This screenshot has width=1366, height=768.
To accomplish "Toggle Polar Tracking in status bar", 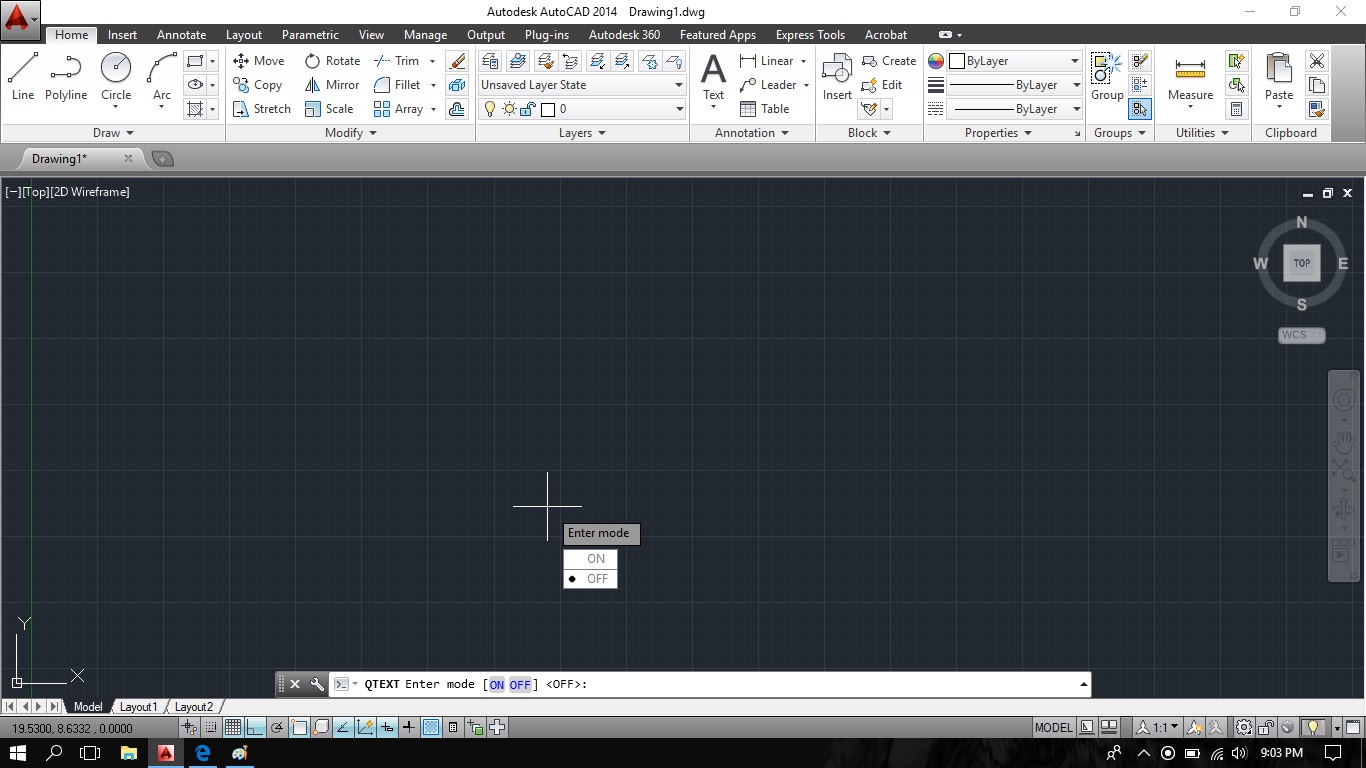I will click(277, 728).
